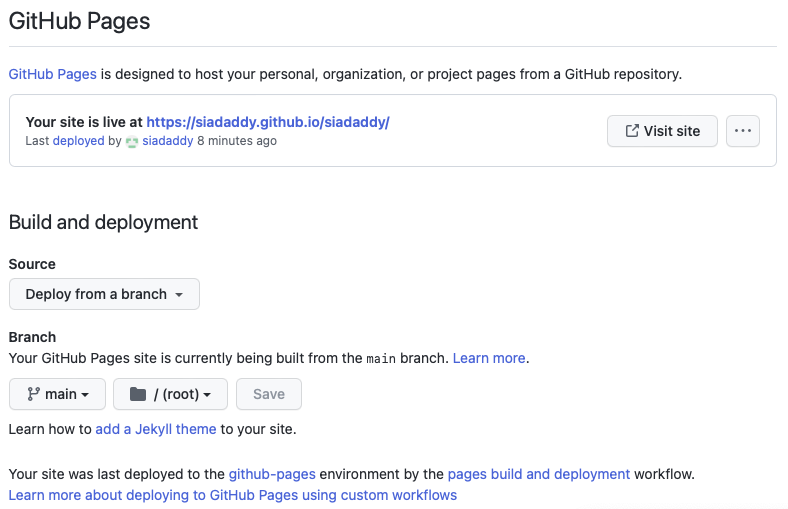This screenshot has height=509, width=788.
Task: Open the three-dot options menu
Action: pos(742,131)
